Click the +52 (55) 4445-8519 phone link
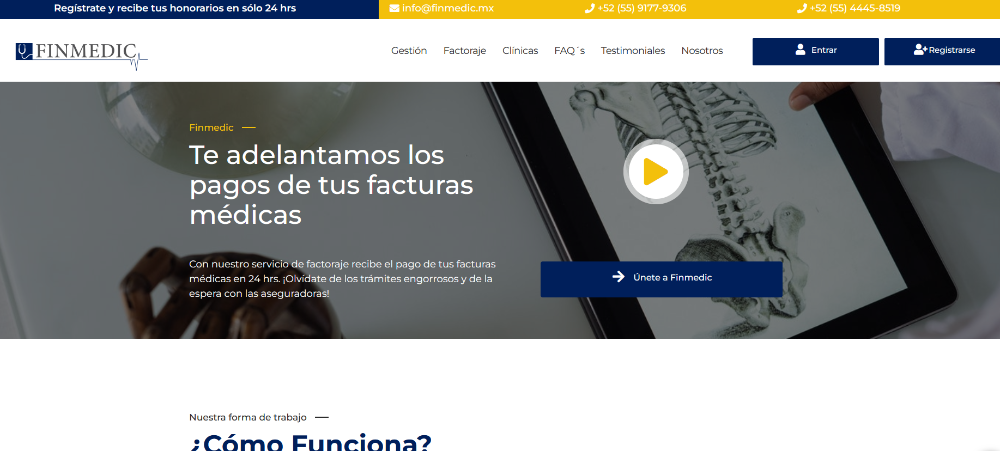 tap(855, 9)
